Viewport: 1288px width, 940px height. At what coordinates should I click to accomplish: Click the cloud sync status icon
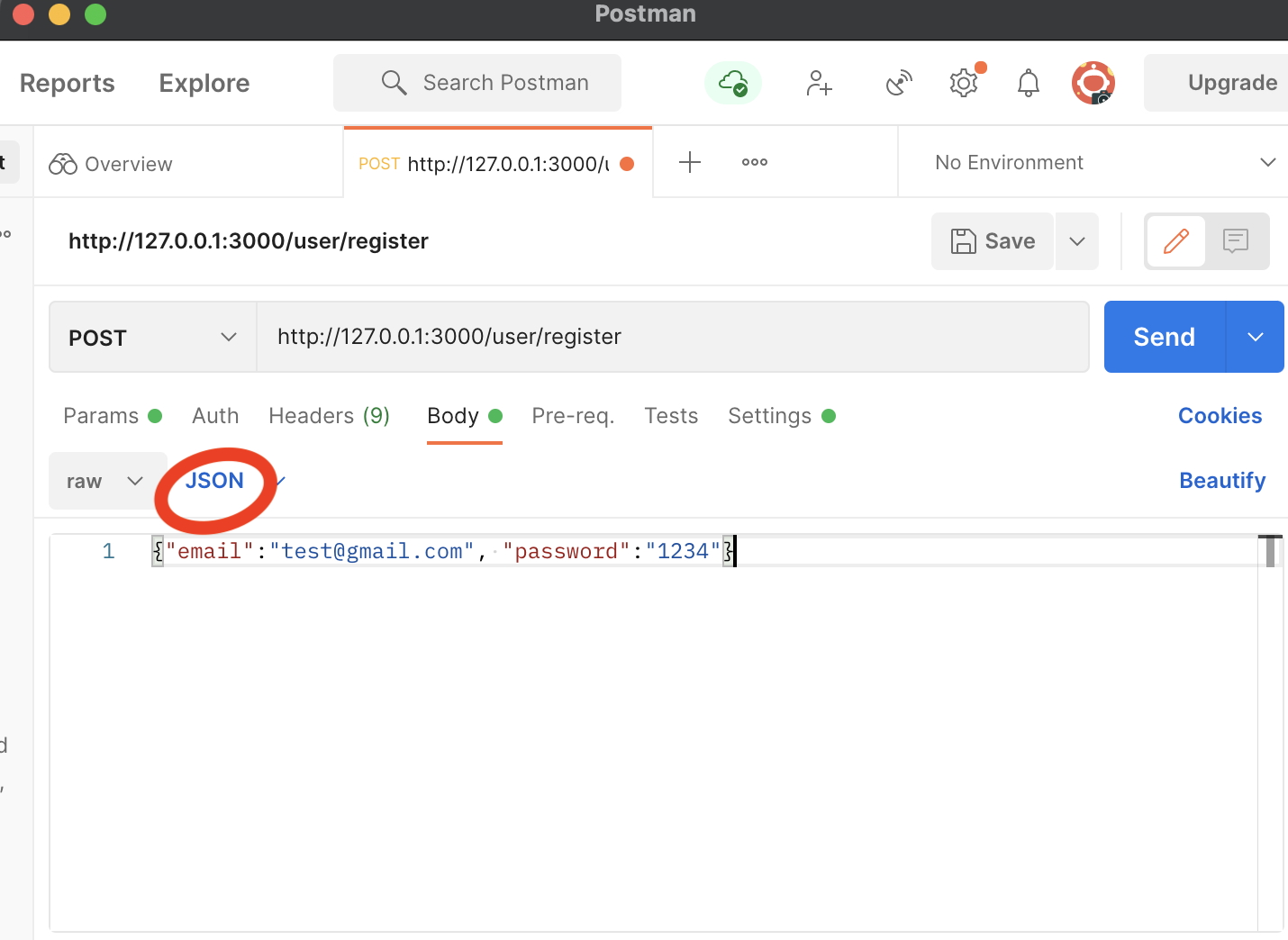(733, 83)
